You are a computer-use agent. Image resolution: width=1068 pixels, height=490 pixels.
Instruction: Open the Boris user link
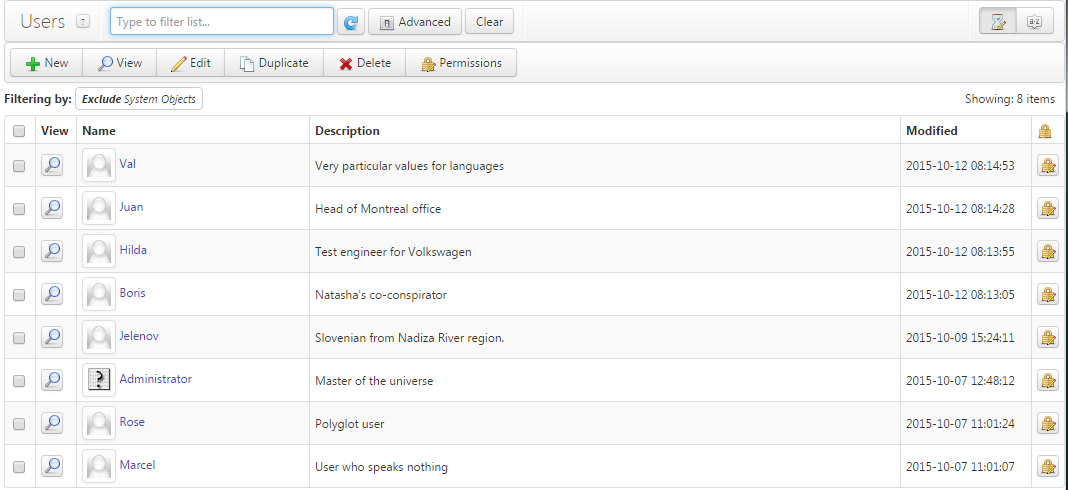pos(132,292)
